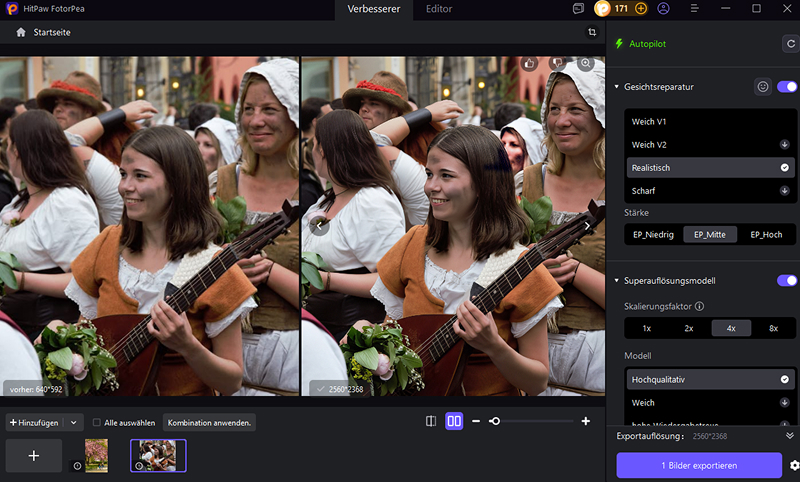Open the Hinzufügen dropdown arrow

coord(74,422)
